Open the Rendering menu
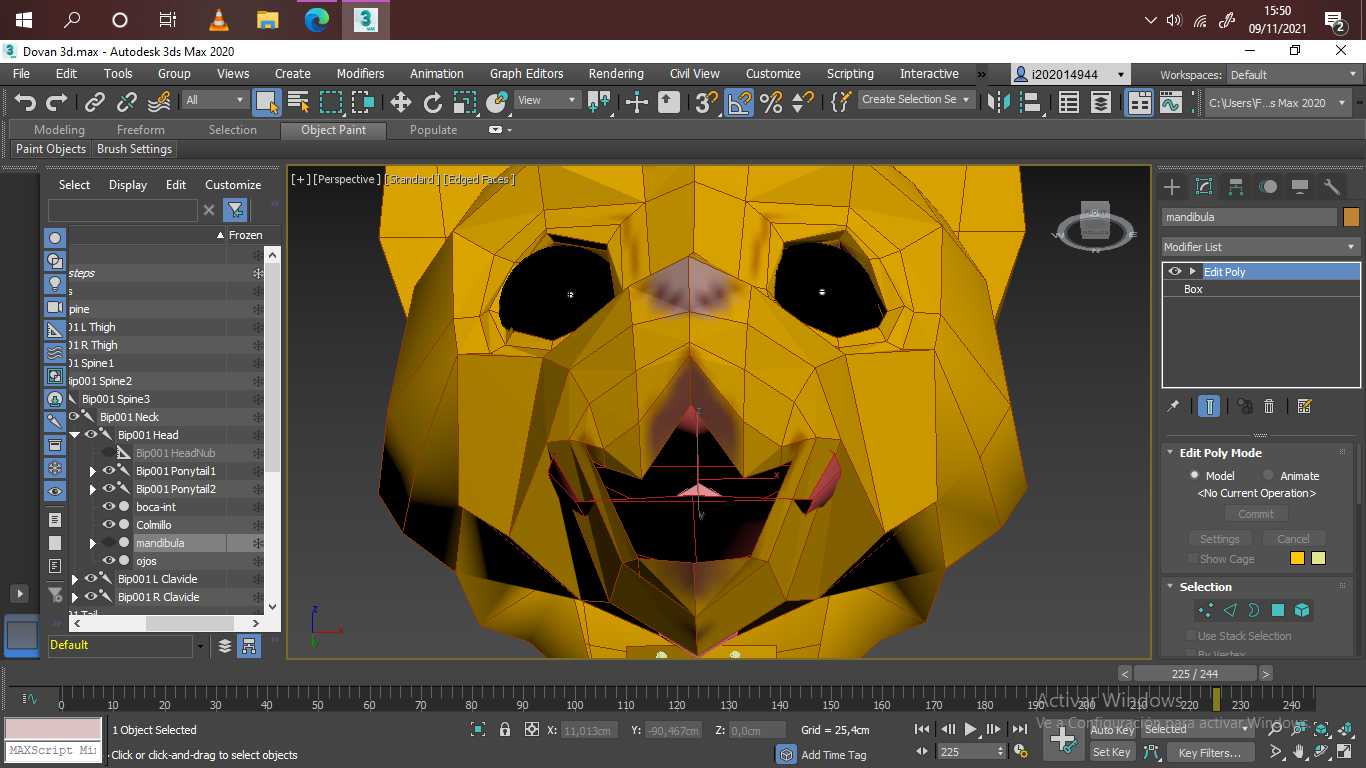Viewport: 1366px width, 768px height. (x=616, y=74)
